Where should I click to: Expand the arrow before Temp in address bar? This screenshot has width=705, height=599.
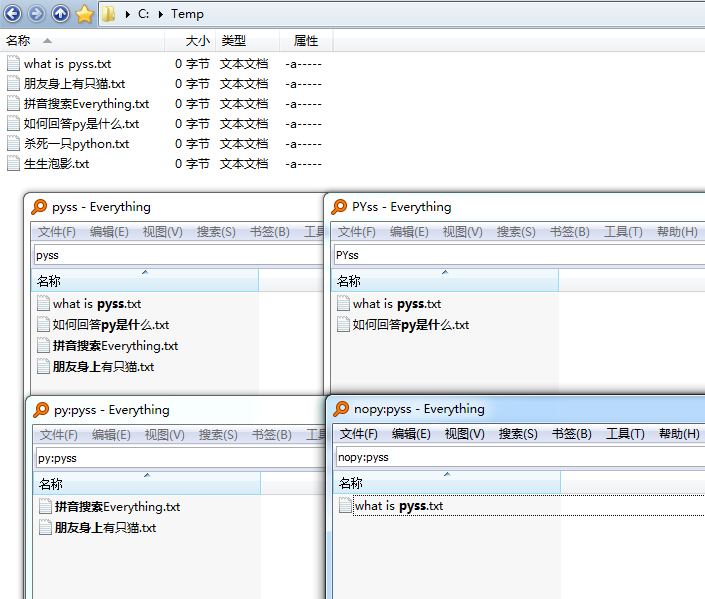pyautogui.click(x=162, y=14)
